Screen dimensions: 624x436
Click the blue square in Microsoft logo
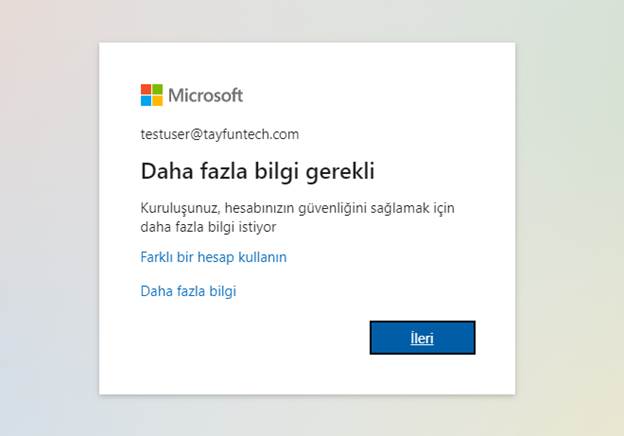click(x=146, y=101)
